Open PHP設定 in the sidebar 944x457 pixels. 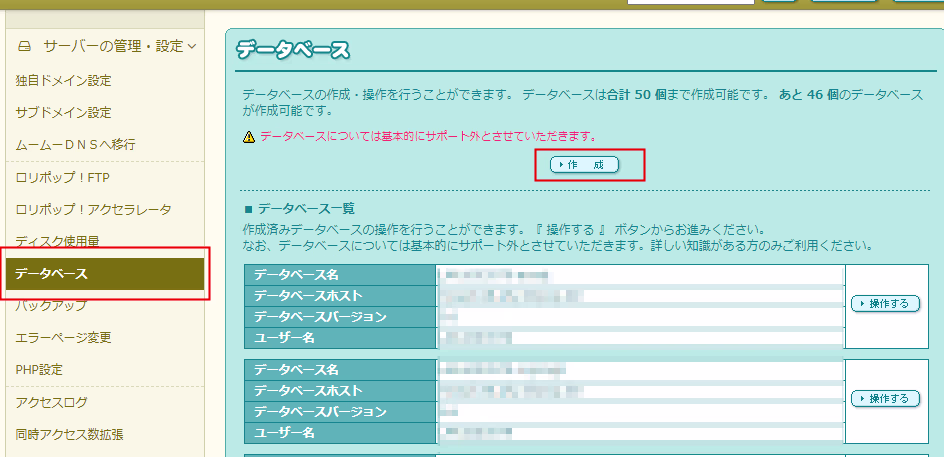[39, 370]
